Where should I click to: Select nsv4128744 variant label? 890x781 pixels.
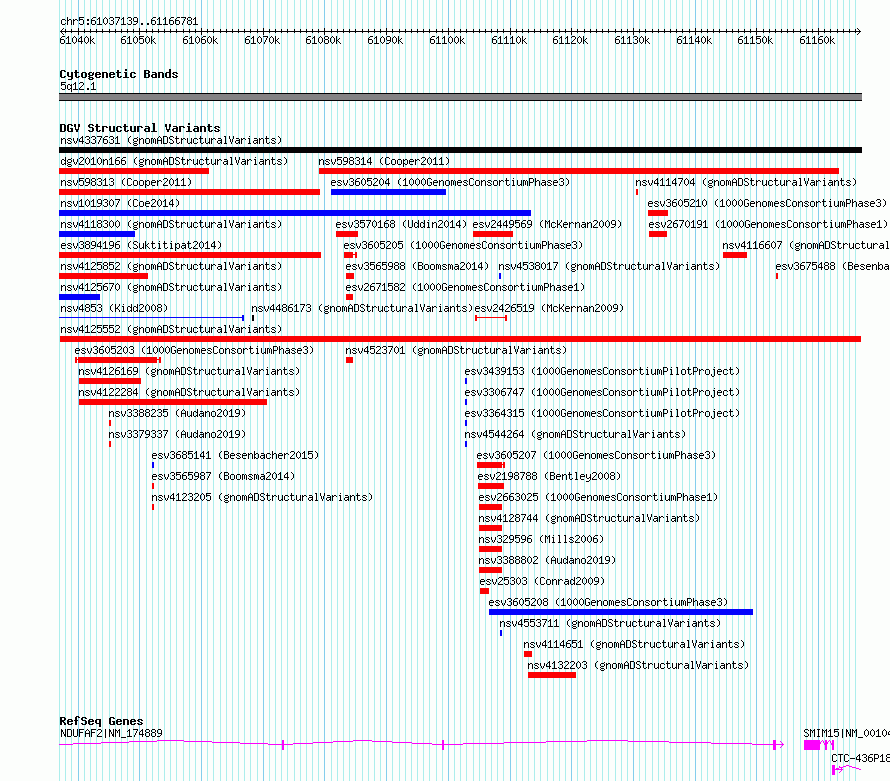coord(589,518)
